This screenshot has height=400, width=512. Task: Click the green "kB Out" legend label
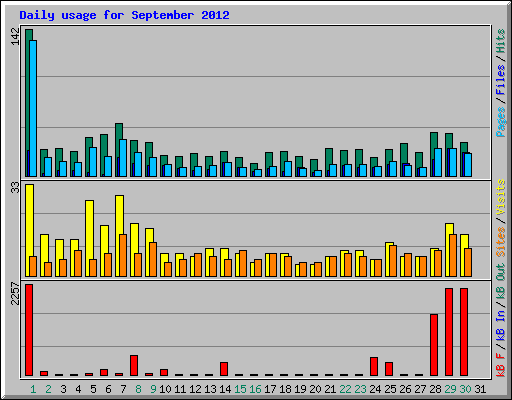500,280
